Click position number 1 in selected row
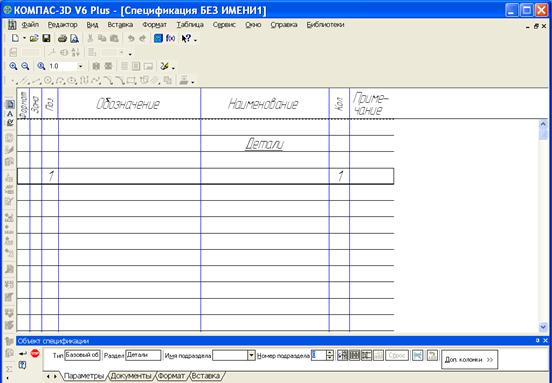Image resolution: width=552 pixels, height=383 pixels. 50,176
